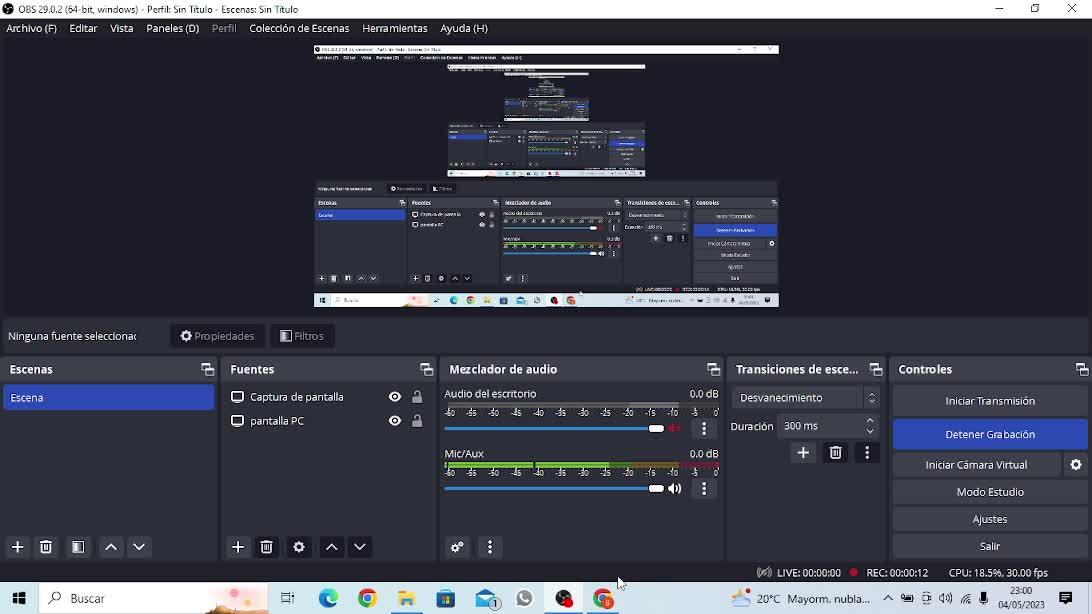
Task: Move scene up arrow in Escenas
Action: pyautogui.click(x=111, y=547)
